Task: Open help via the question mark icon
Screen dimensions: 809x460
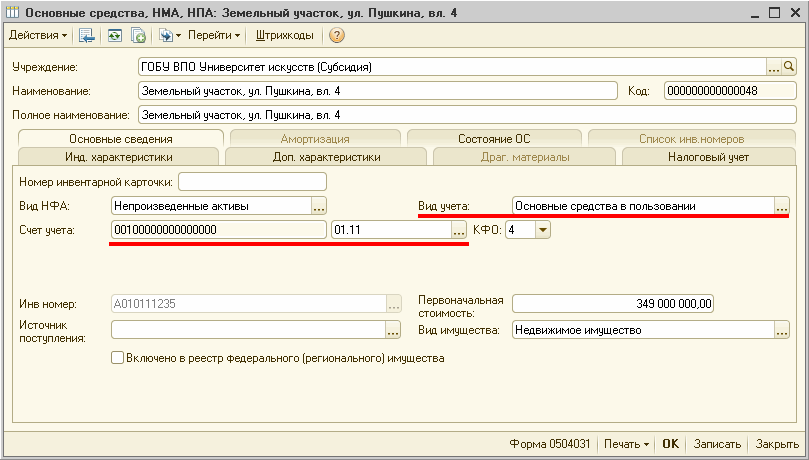Action: click(337, 35)
